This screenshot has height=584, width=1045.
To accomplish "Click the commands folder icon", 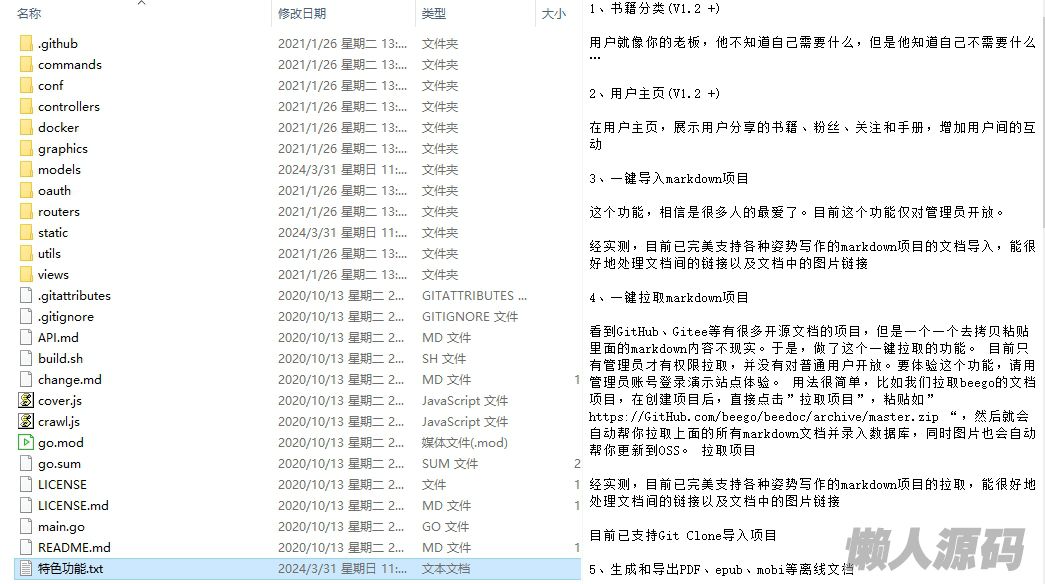I will (26, 65).
